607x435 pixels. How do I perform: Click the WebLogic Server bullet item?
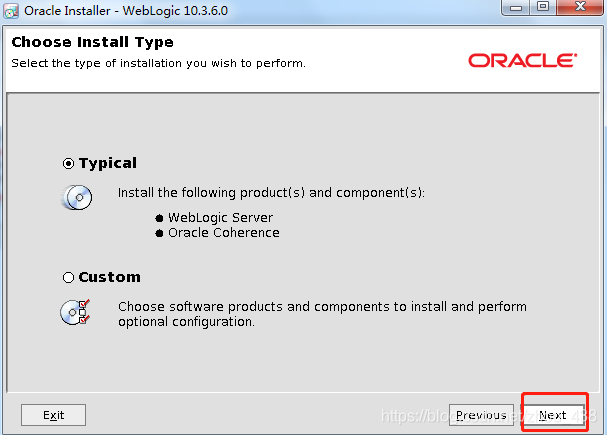[x=214, y=218]
